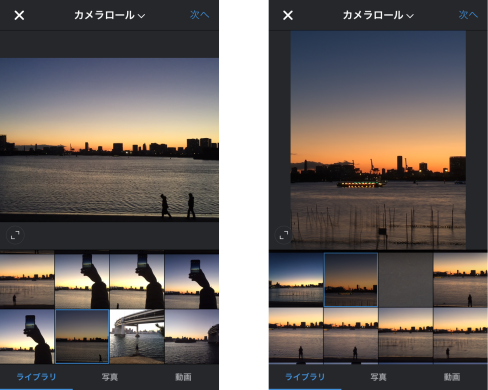
Task: Tap 次へ on the left screen
Action: click(x=199, y=15)
